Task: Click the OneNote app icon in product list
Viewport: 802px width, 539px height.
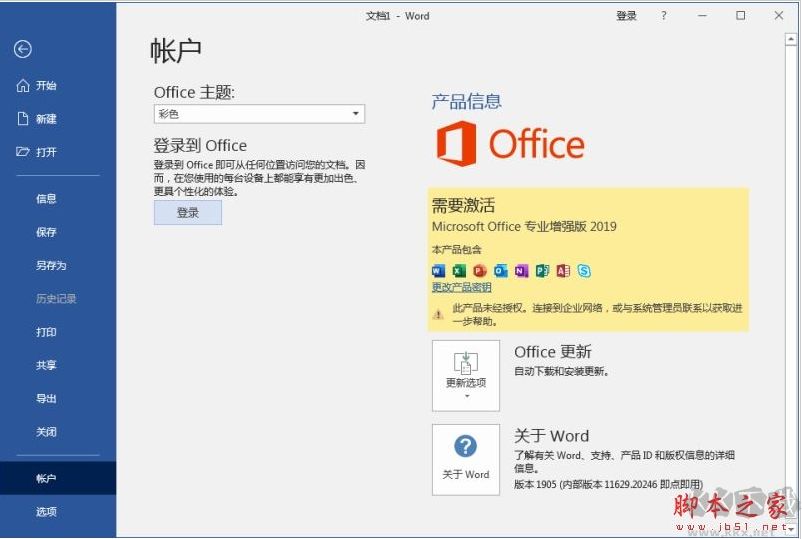Action: pos(521,271)
